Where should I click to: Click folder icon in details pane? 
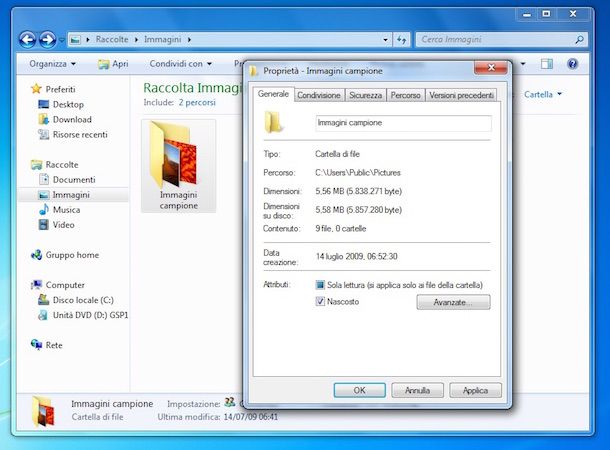[43, 411]
